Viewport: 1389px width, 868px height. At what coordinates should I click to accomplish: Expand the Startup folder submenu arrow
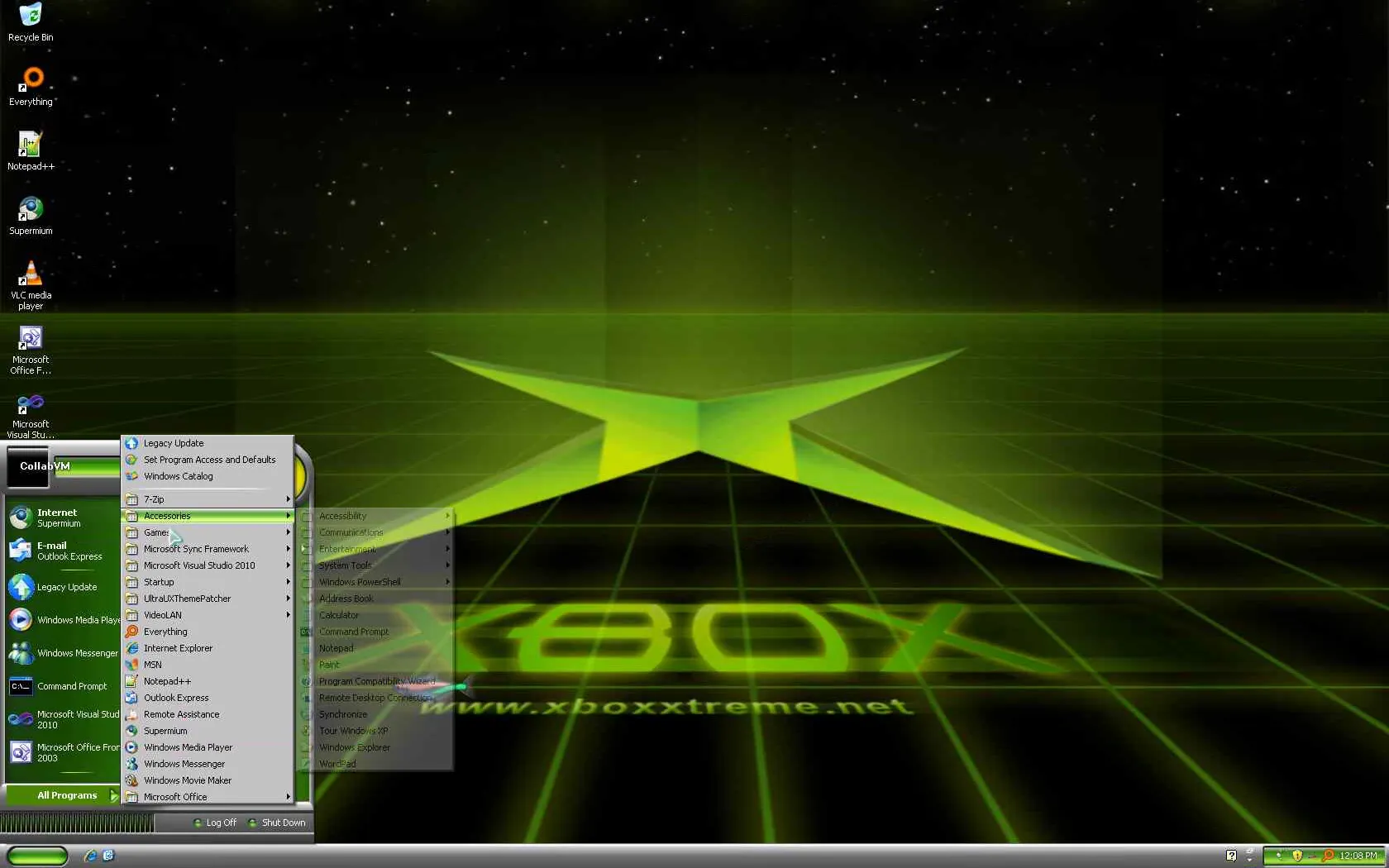288,582
